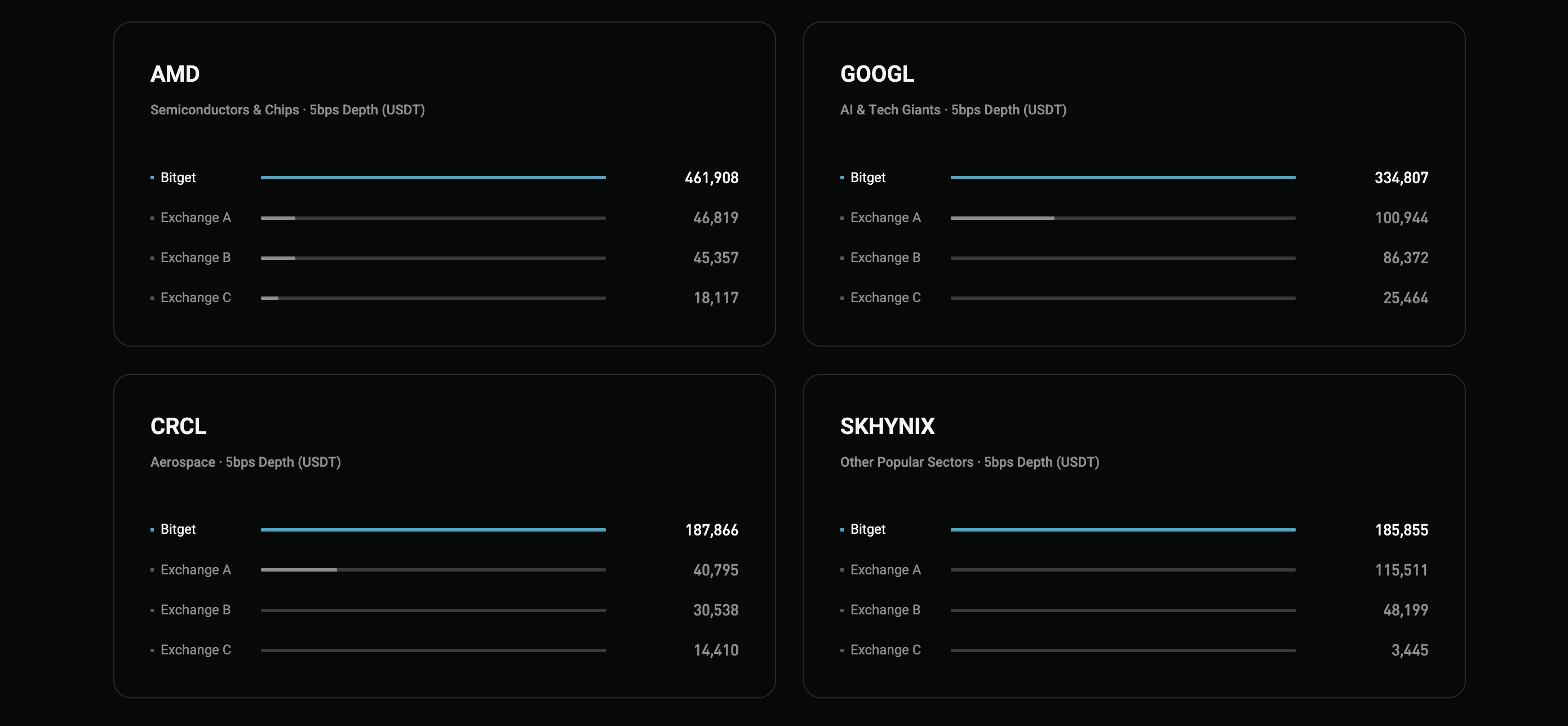This screenshot has height=726, width=1568.
Task: Click SKHYNIX value 115,511
Action: tap(1401, 570)
